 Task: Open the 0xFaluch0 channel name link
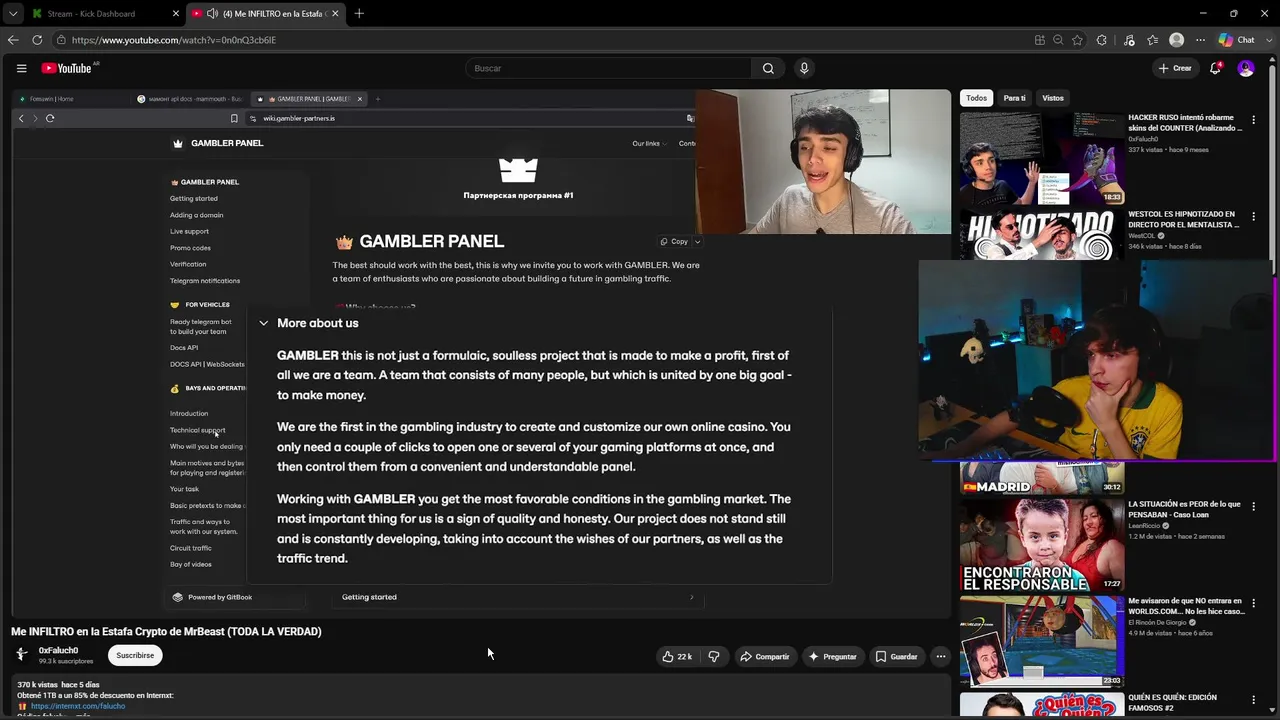[x=58, y=650]
